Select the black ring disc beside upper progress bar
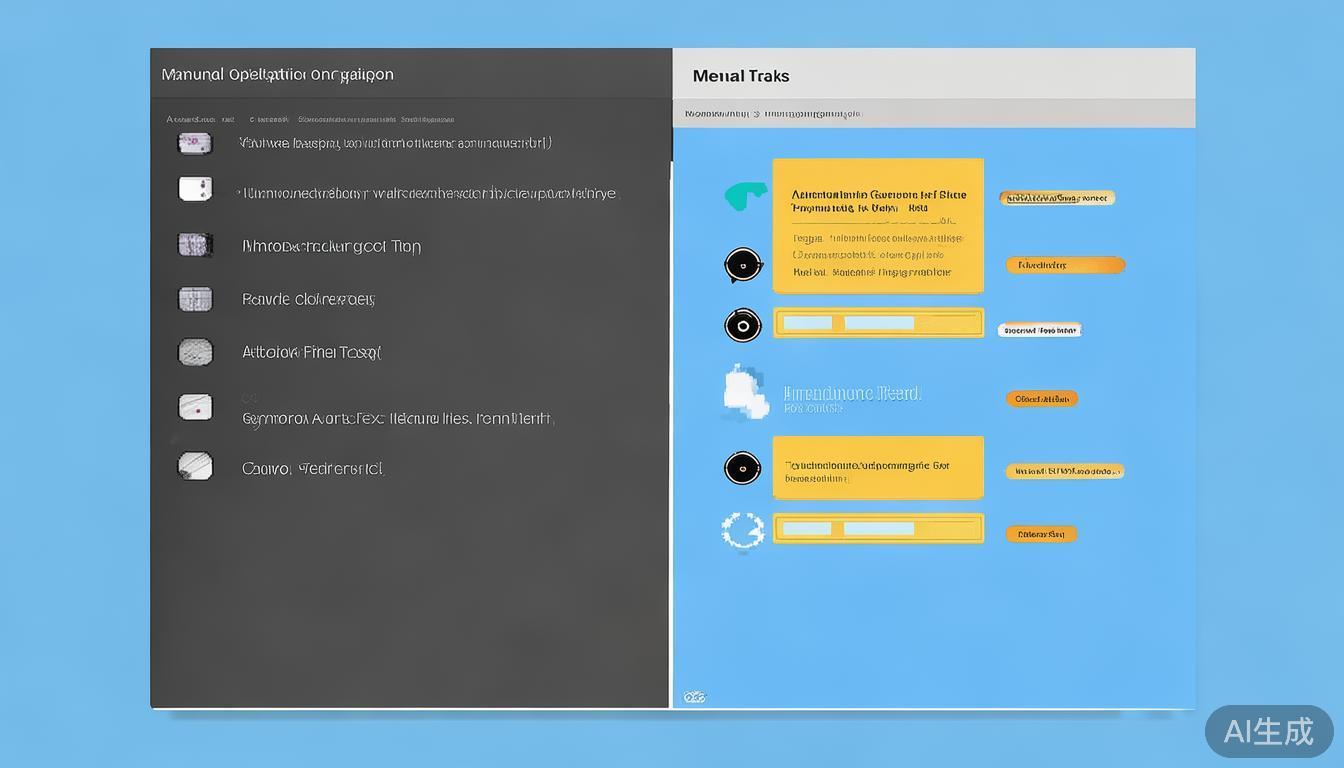Viewport: 1344px width, 768px height. point(742,325)
